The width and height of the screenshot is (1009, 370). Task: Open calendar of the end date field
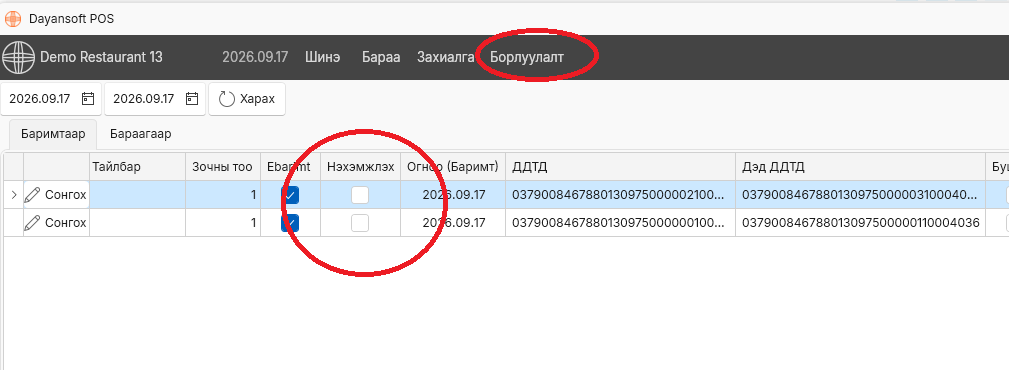coord(192,99)
